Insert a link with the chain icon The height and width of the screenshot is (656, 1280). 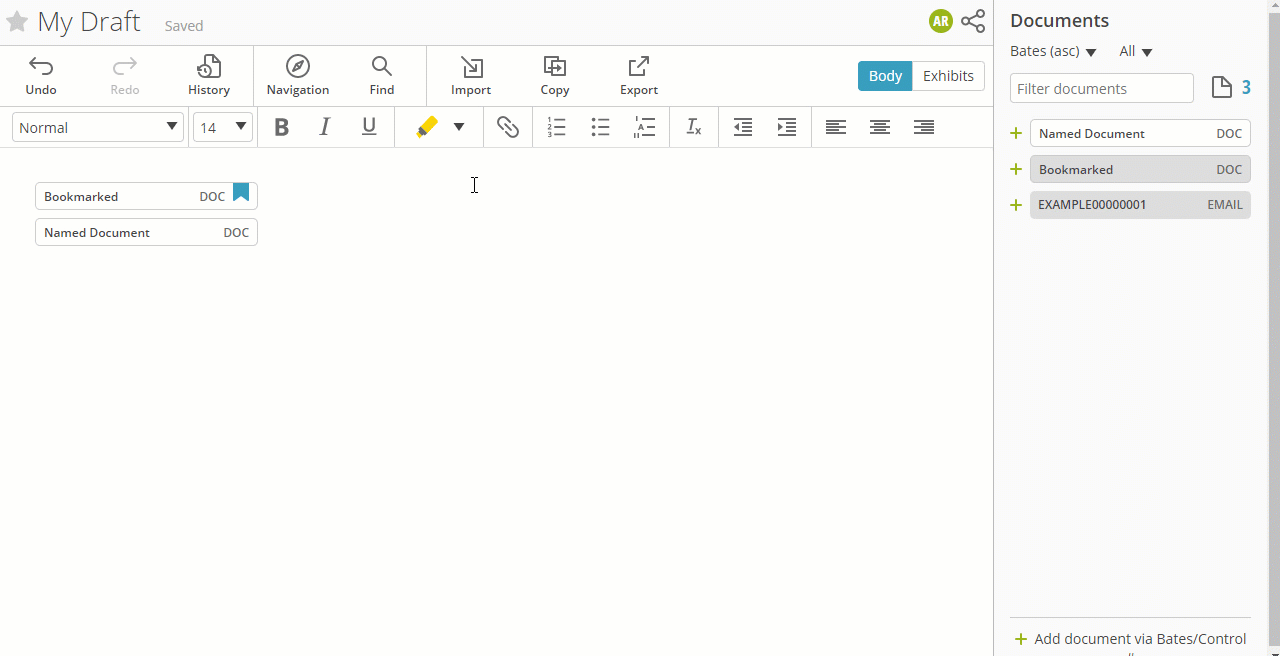(x=508, y=127)
